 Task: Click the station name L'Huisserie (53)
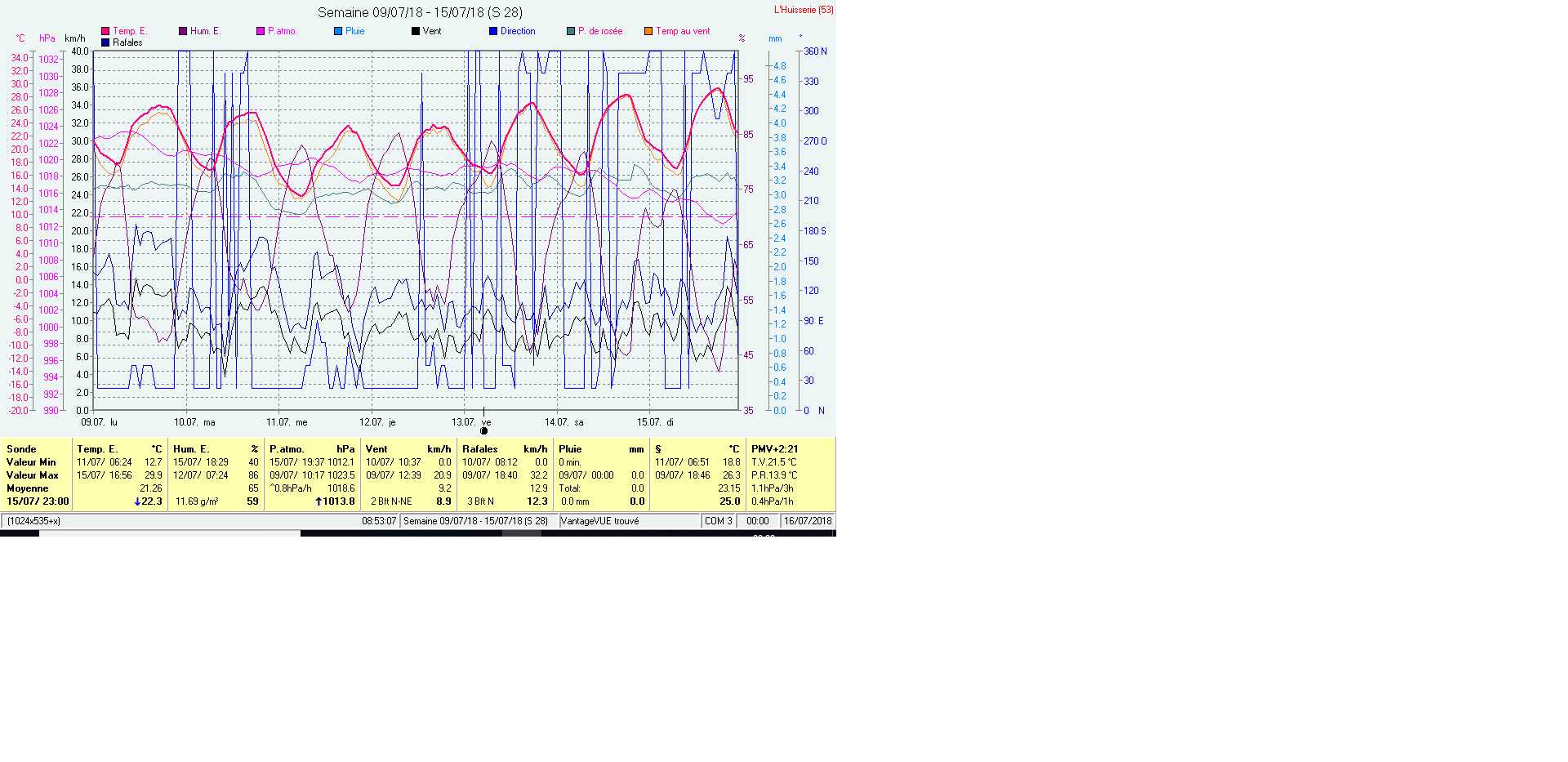[x=804, y=10]
